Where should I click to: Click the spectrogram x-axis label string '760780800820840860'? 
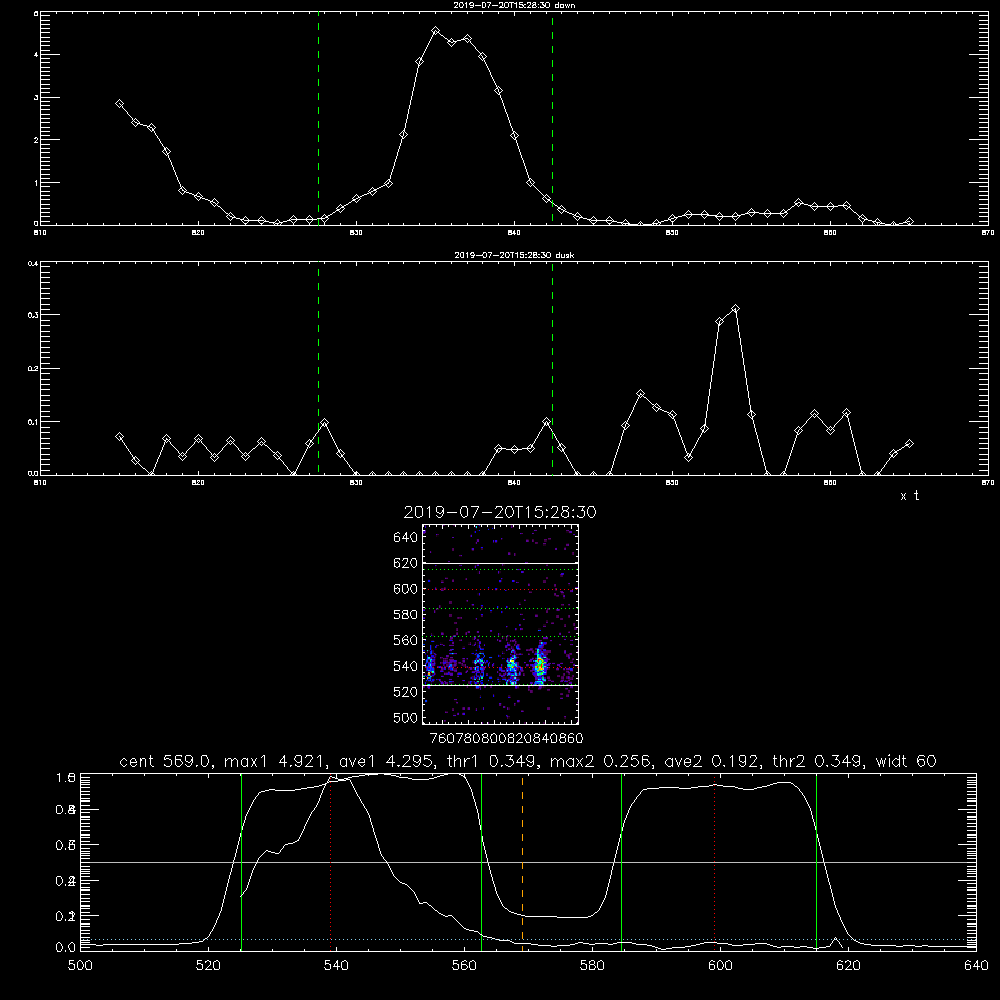pos(506,738)
